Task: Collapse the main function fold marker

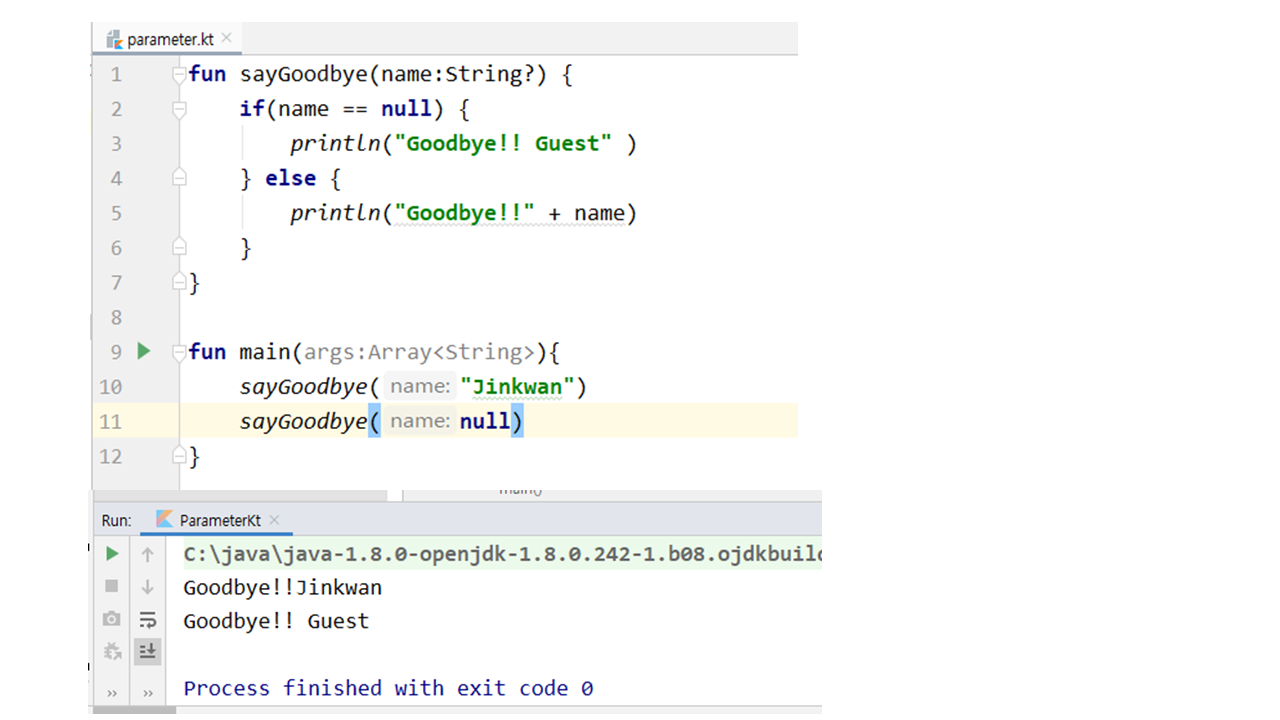Action: 179,352
